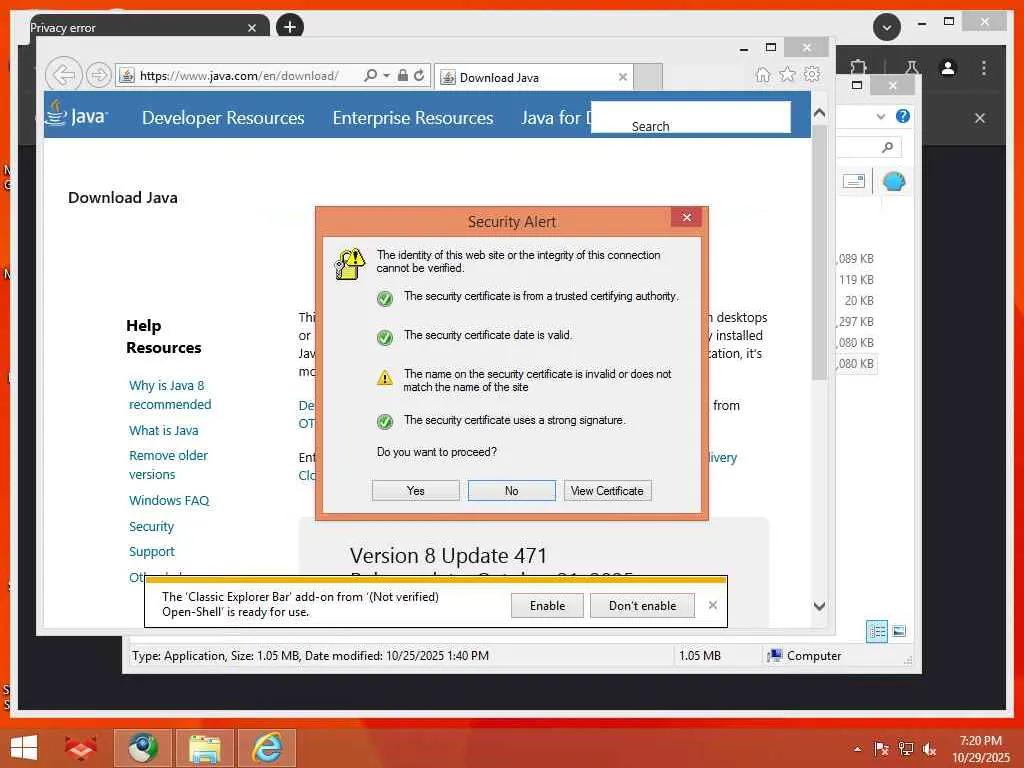Open Developer Resources menu item
This screenshot has width=1024, height=768.
pos(223,118)
